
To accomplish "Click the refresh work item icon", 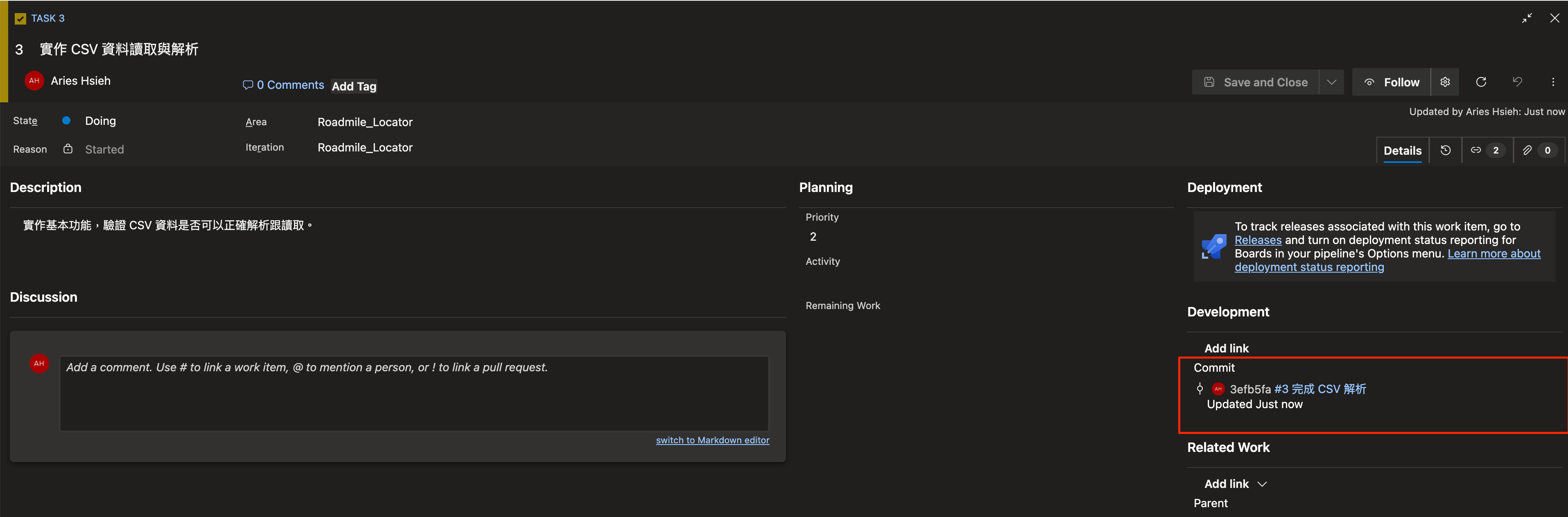I will click(x=1481, y=82).
